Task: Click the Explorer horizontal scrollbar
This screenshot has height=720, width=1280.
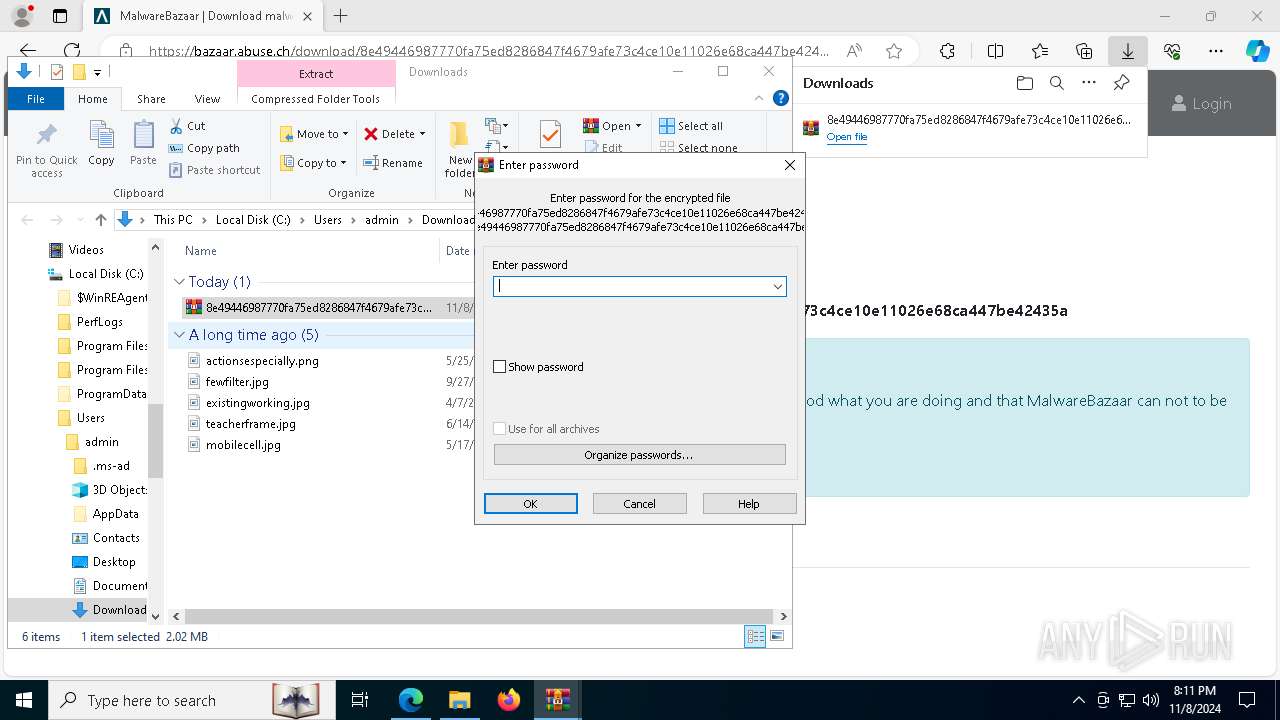Action: [479, 616]
